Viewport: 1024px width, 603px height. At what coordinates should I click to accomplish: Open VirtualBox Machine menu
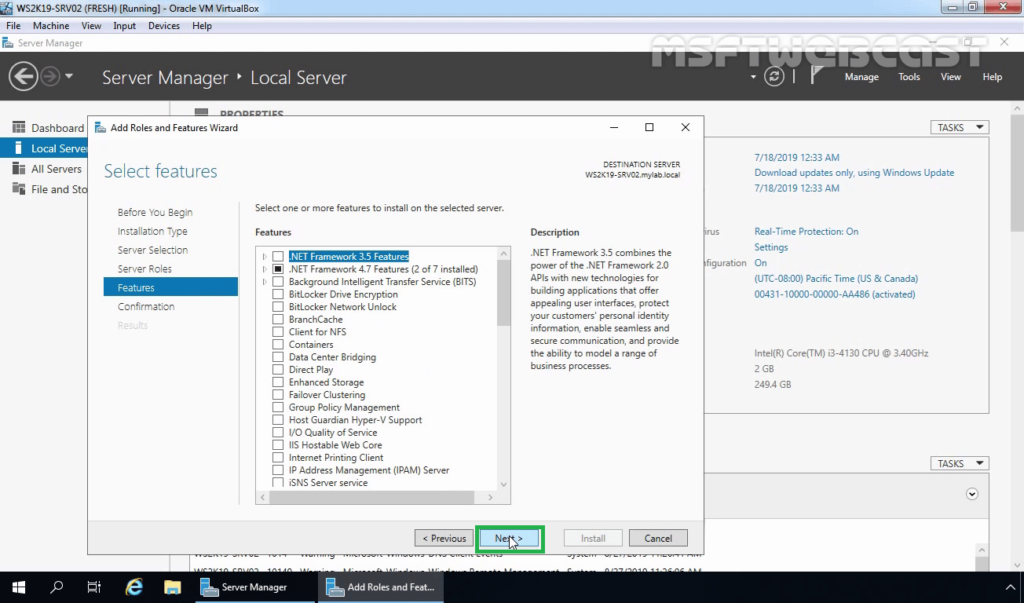pyautogui.click(x=51, y=25)
